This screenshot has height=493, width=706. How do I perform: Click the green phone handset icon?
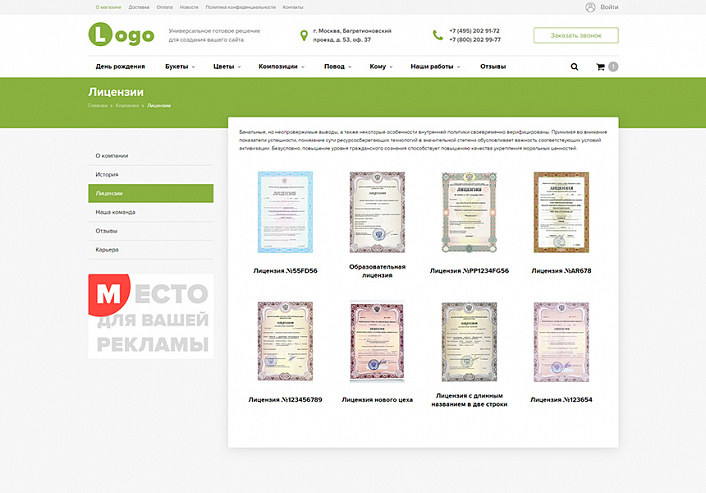(x=438, y=35)
